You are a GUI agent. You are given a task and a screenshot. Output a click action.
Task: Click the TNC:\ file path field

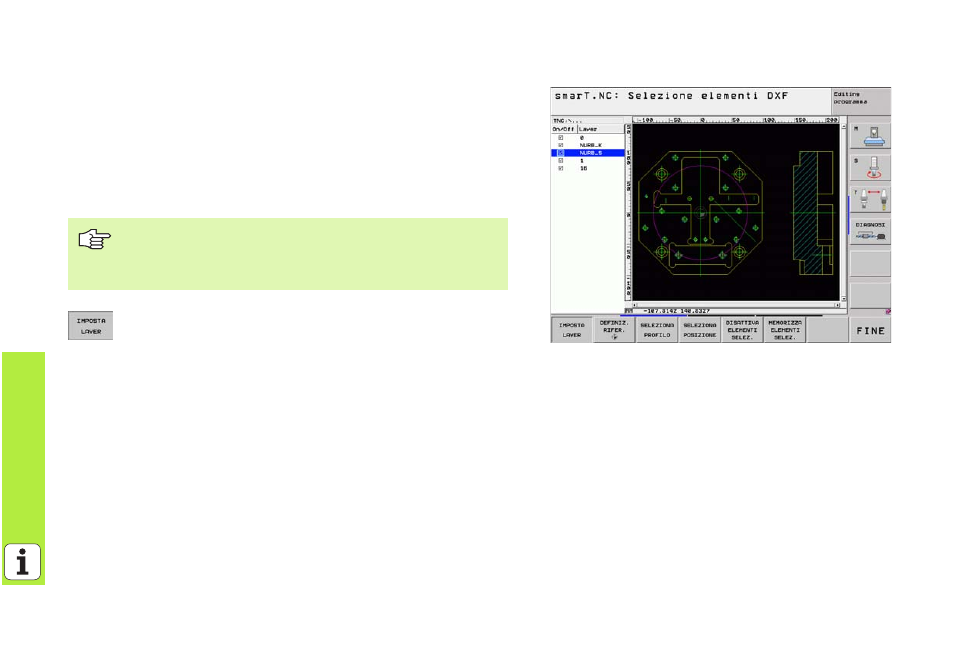click(588, 121)
